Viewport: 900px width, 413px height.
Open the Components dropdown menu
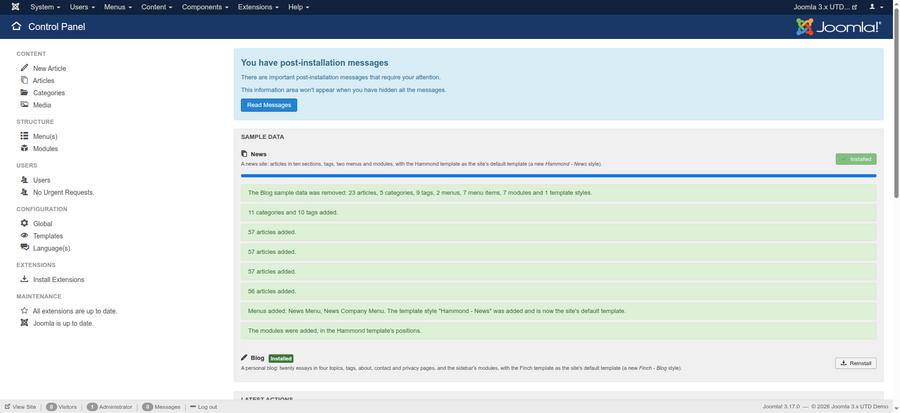click(x=205, y=7)
